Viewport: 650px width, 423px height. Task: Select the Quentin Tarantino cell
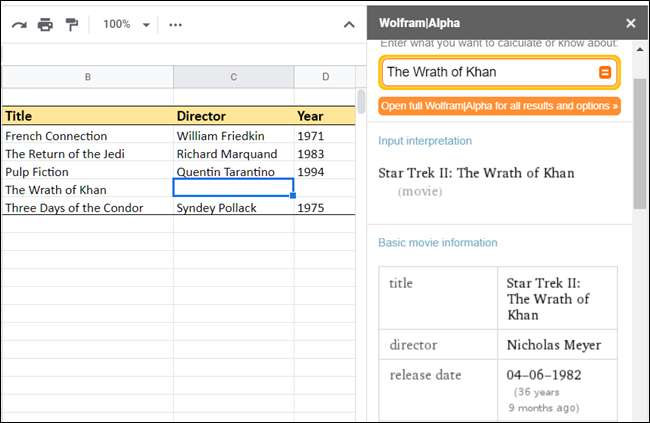(234, 172)
